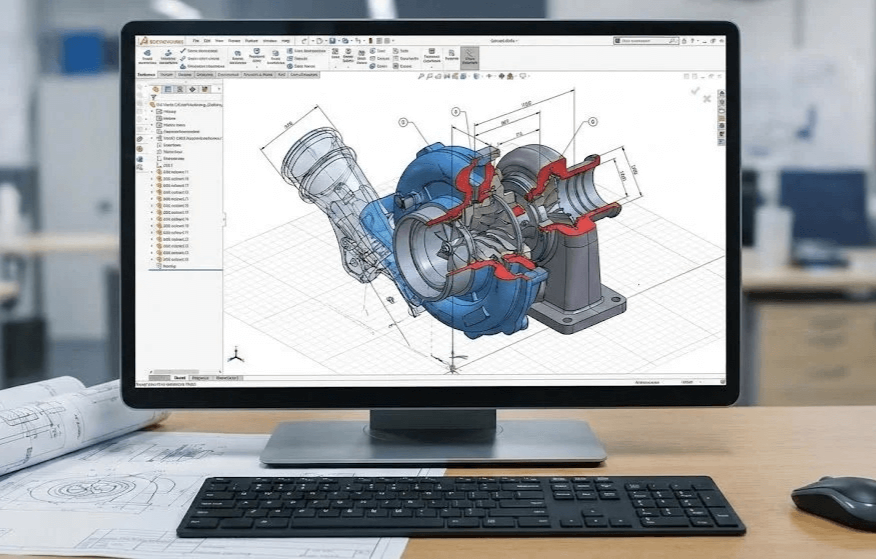Select the balloon annotation above blue housing
876x559 pixels.
(x=403, y=122)
